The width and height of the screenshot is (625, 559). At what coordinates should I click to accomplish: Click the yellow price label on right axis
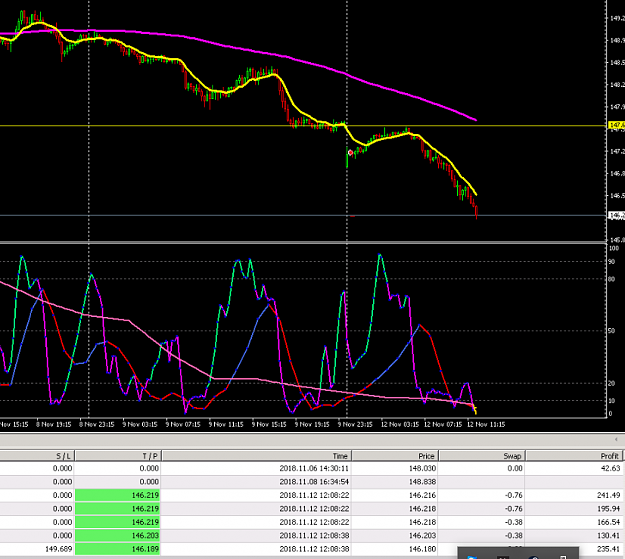(x=617, y=126)
